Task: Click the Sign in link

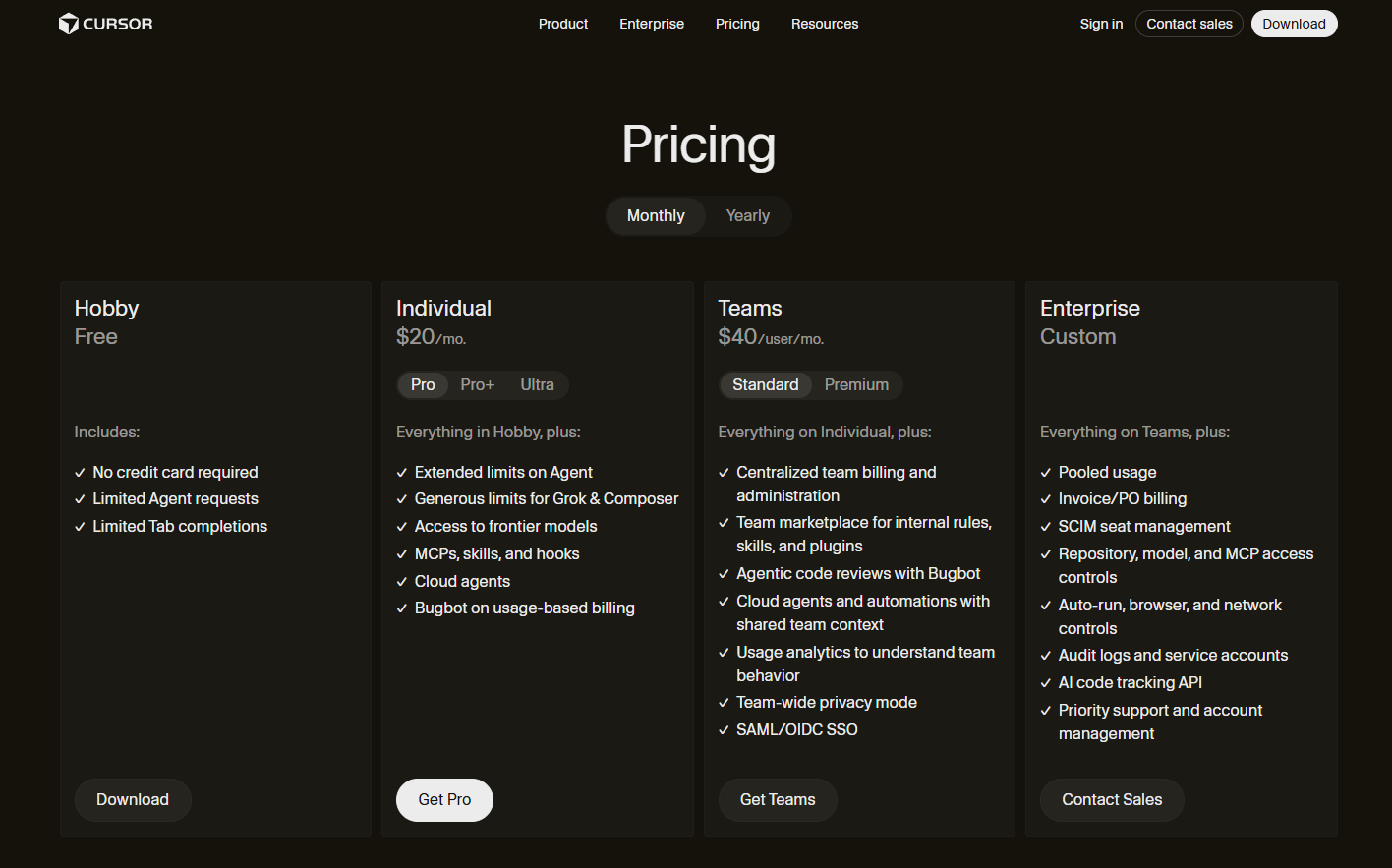Action: coord(1101,24)
